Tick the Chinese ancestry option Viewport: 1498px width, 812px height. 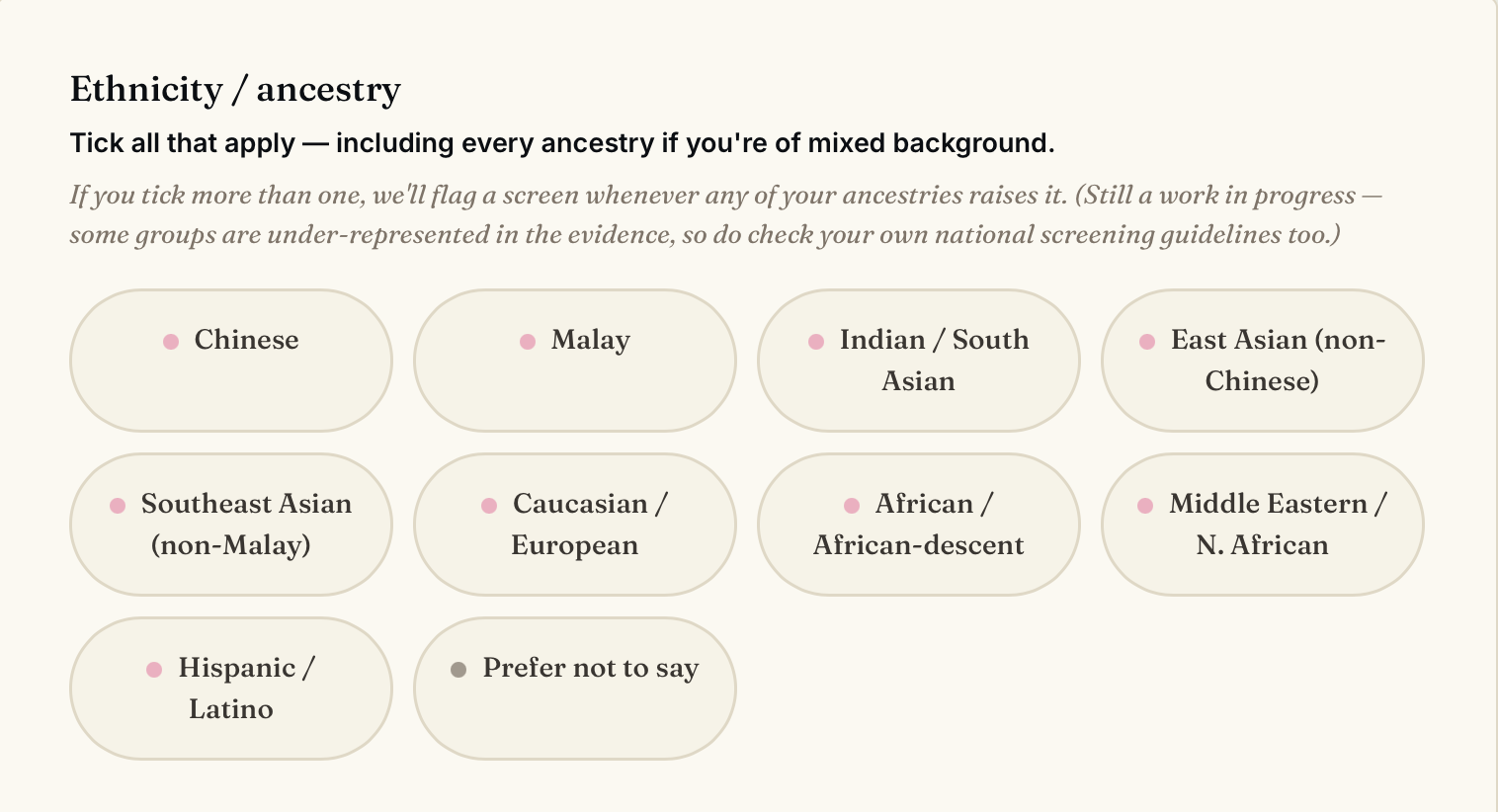231,361
